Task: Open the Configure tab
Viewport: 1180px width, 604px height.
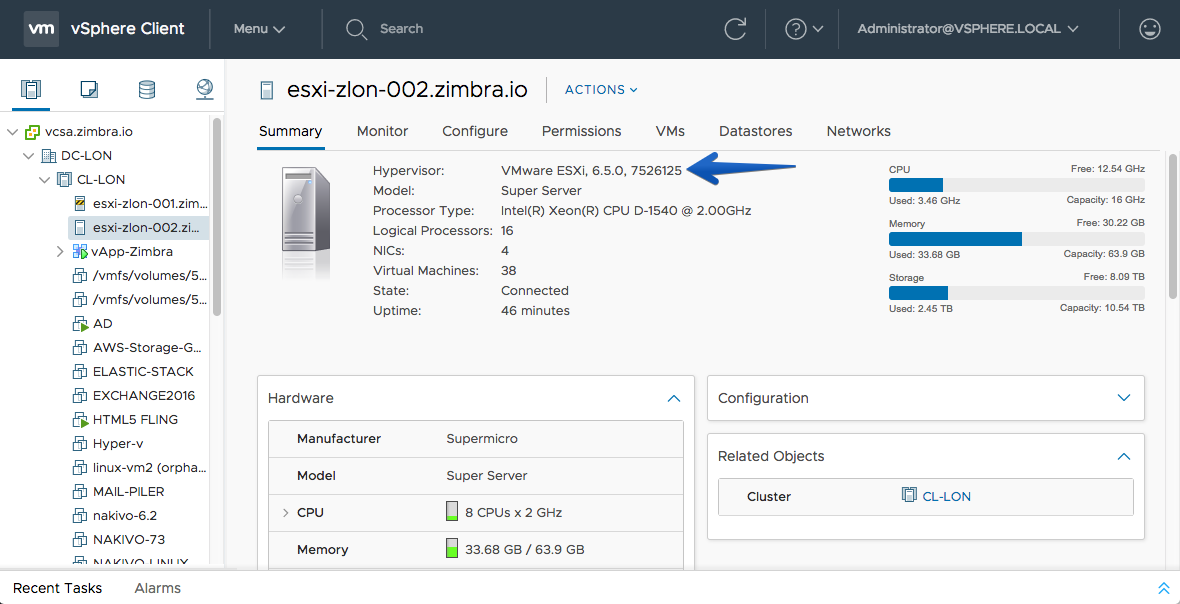Action: 475,131
